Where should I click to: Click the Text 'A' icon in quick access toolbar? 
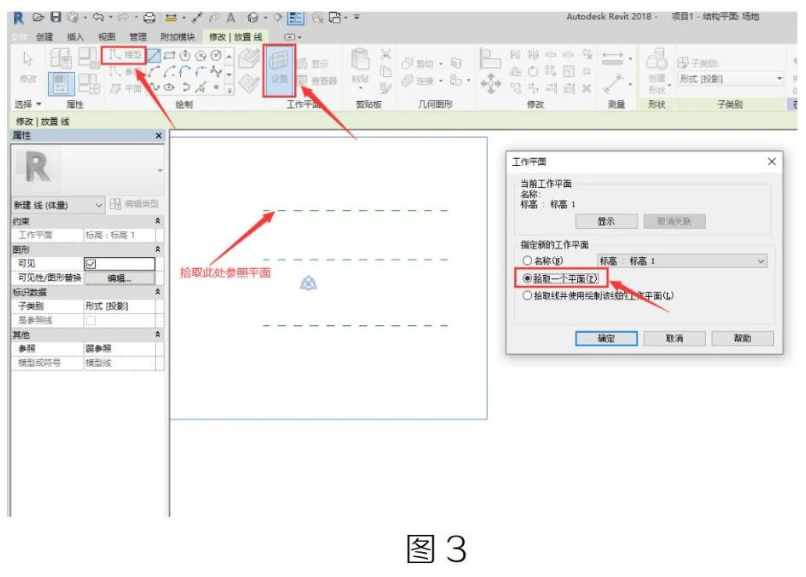[x=231, y=18]
